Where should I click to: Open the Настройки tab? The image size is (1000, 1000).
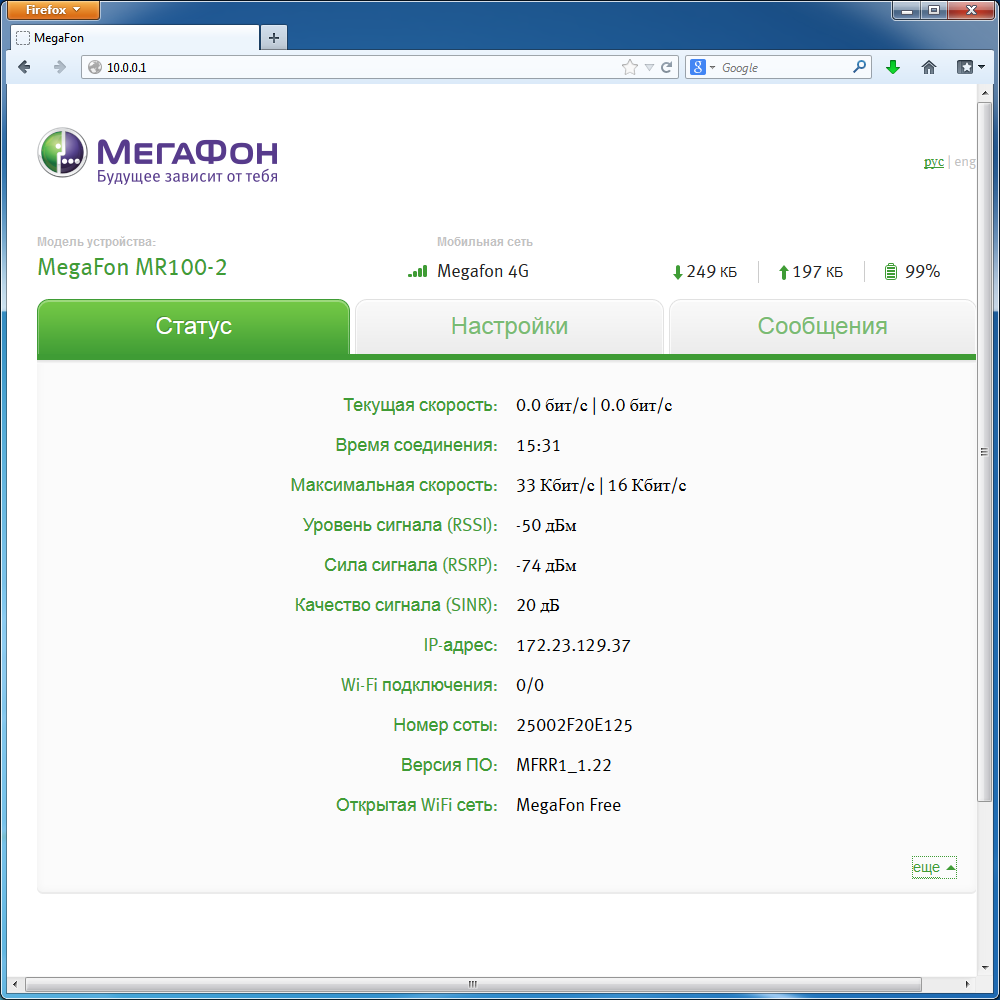[x=509, y=326]
